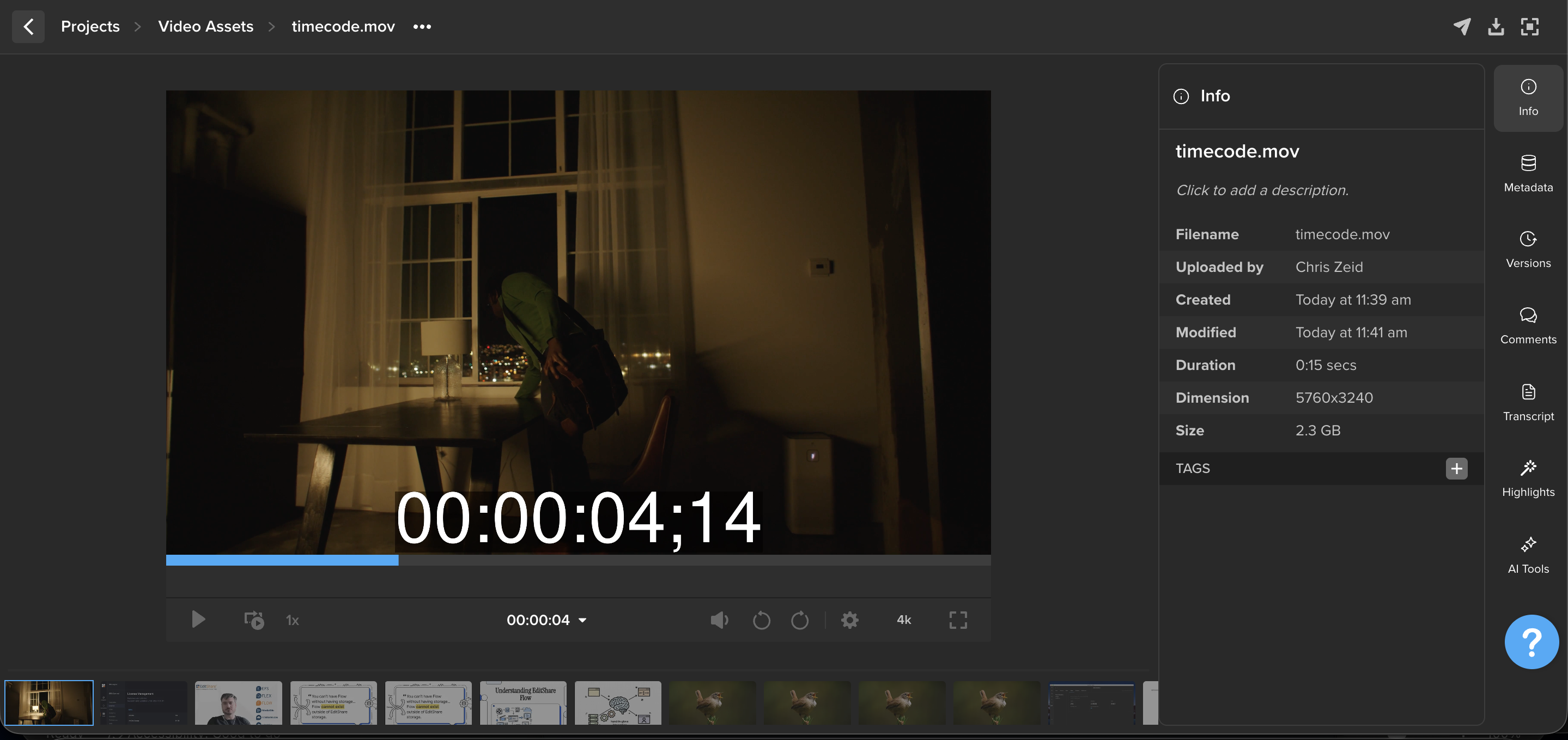Select the Understanding EditShare Flow thumbnail

[x=523, y=702]
